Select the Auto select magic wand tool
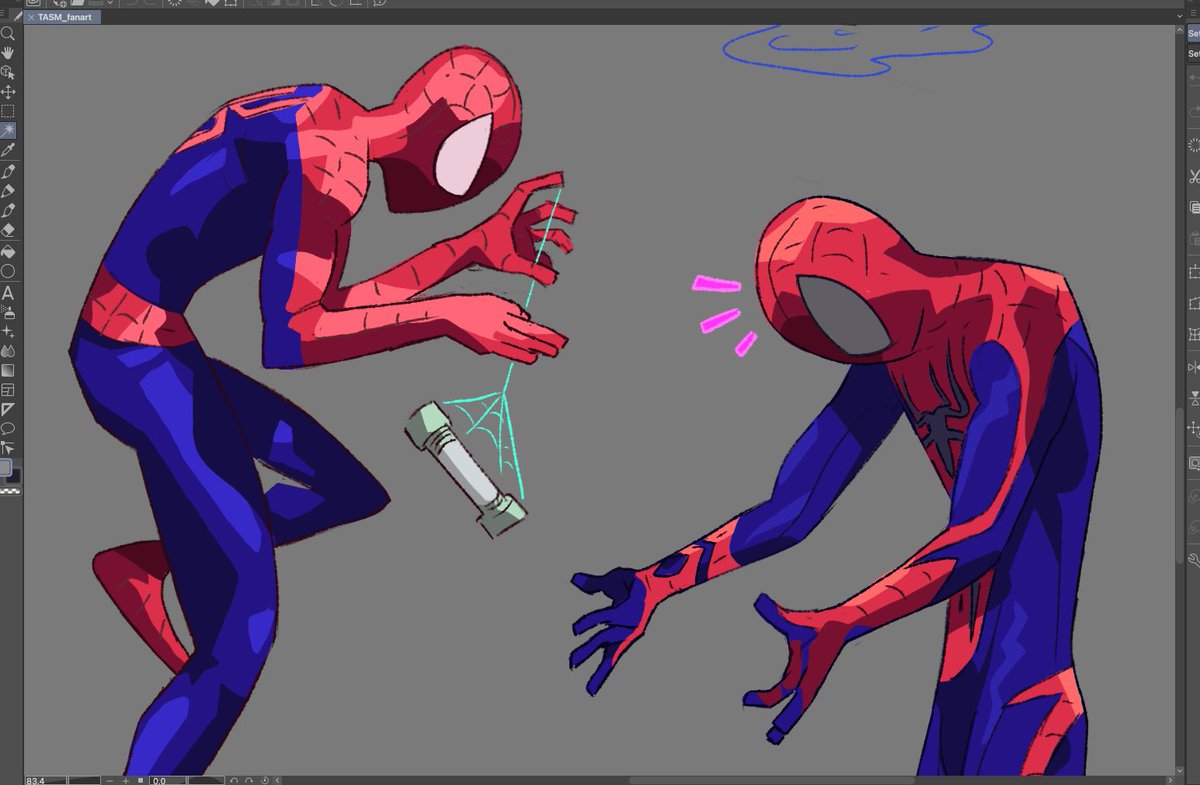Image resolution: width=1200 pixels, height=785 pixels. (8, 130)
